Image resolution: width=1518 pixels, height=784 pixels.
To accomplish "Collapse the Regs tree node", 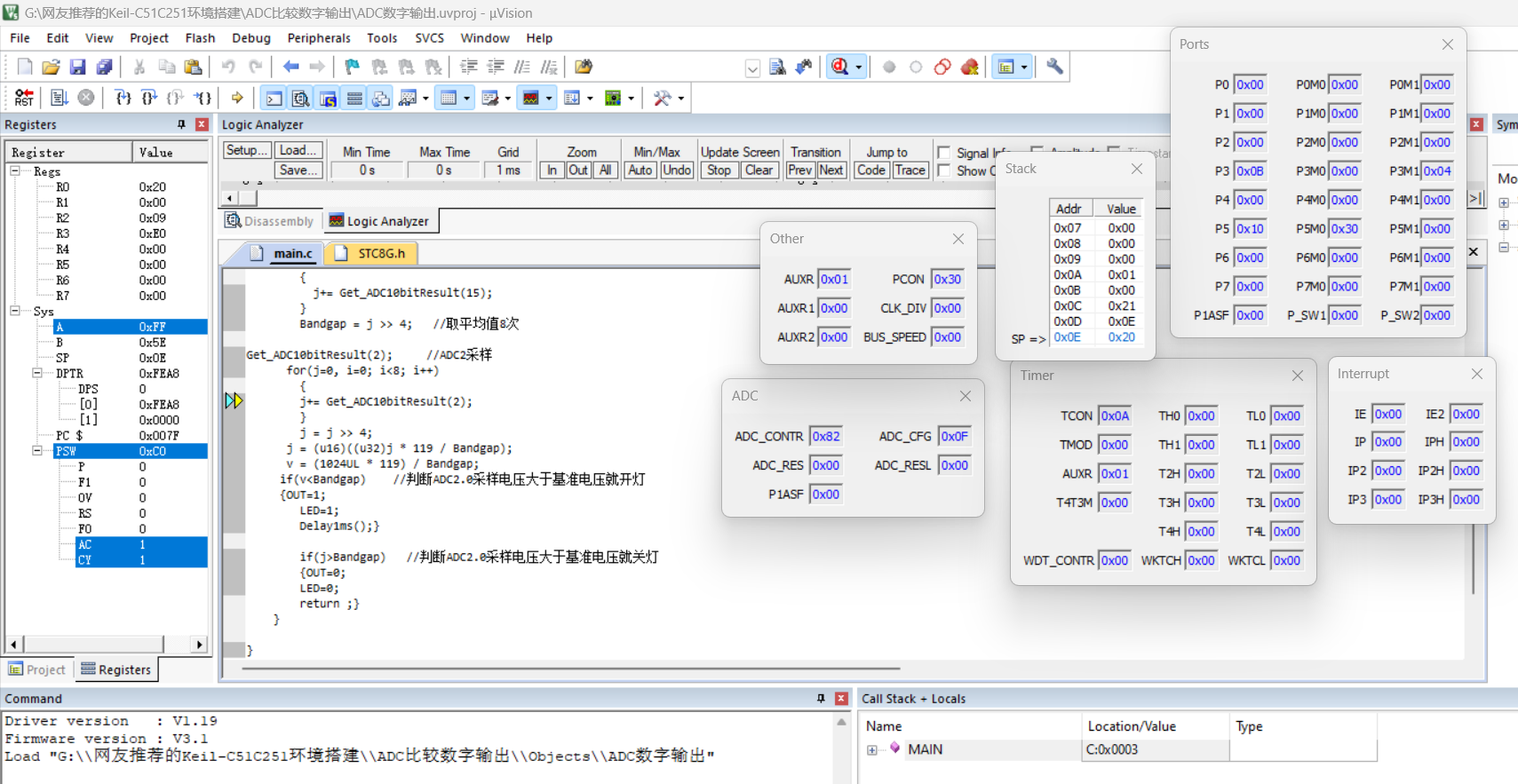I will (15, 170).
